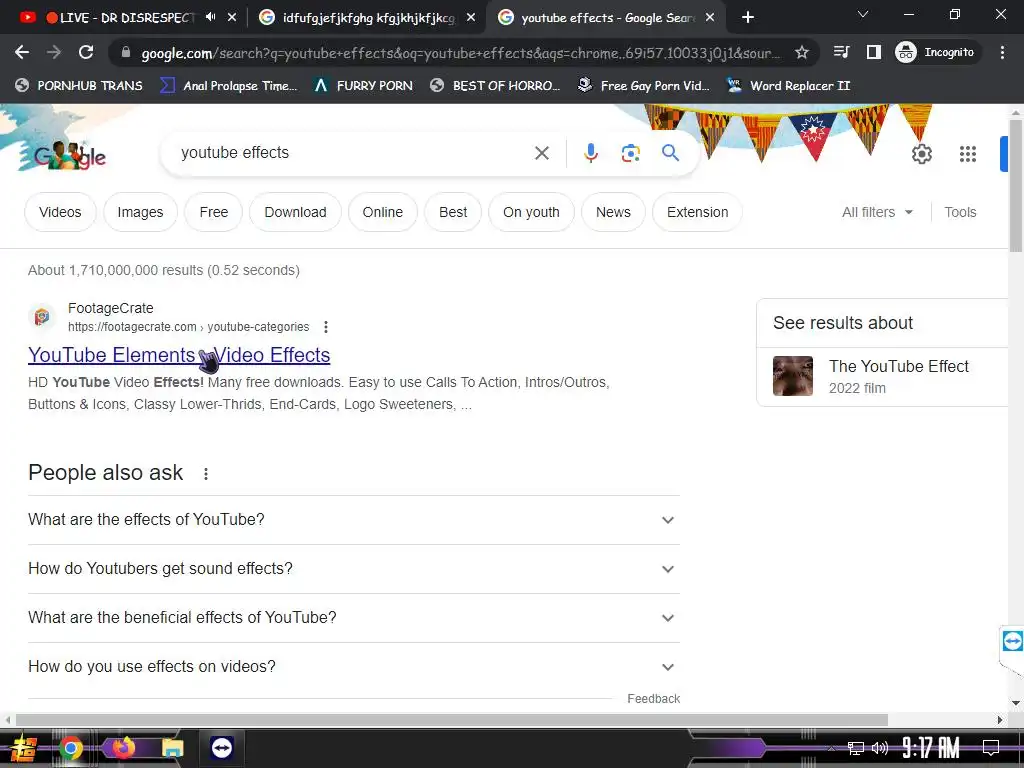Expand 'What are the beneficial effects of YouTube?'

[x=353, y=618]
